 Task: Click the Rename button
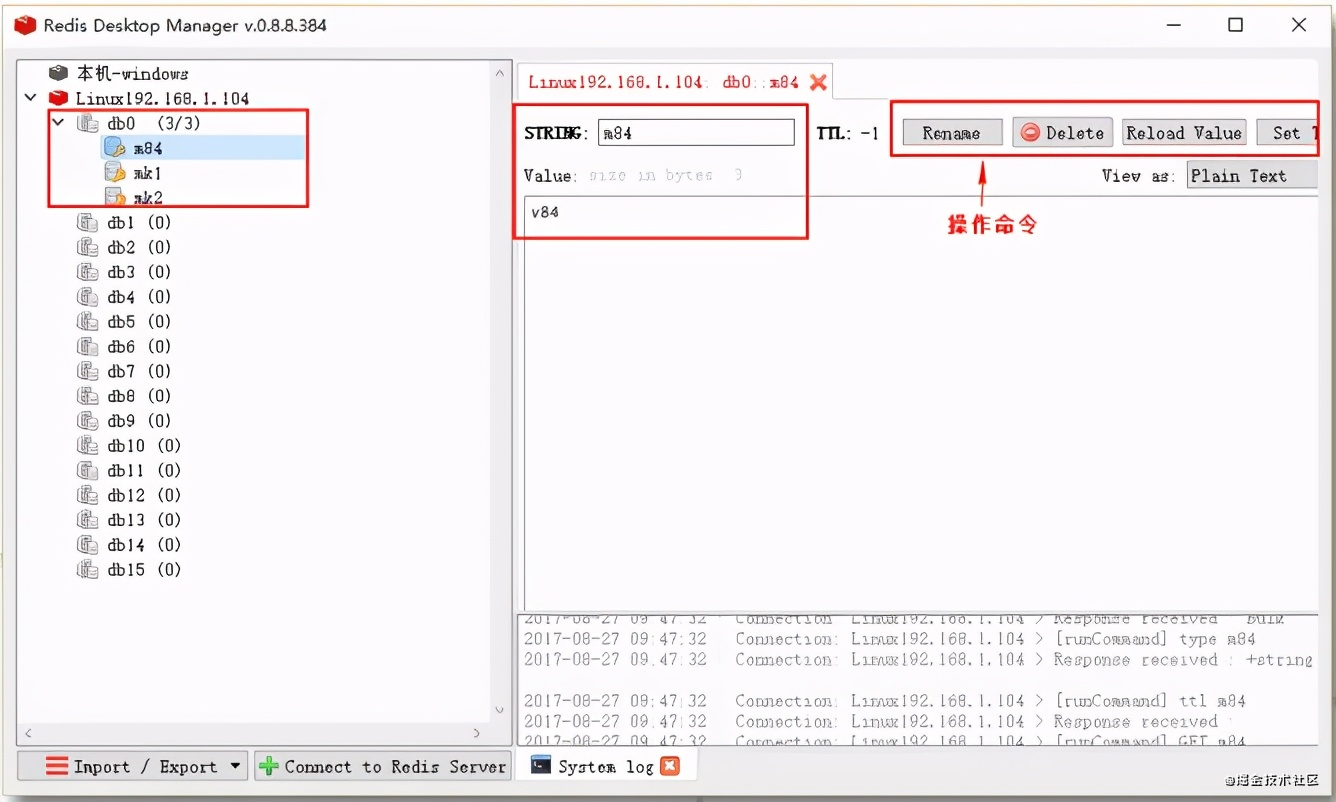click(x=952, y=133)
